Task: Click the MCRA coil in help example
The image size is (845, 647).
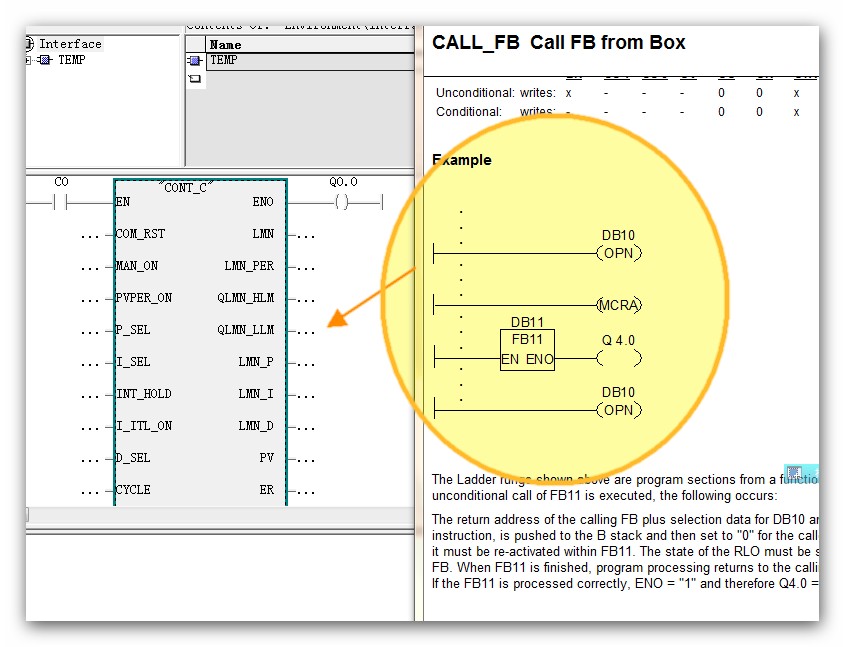Action: [x=618, y=304]
